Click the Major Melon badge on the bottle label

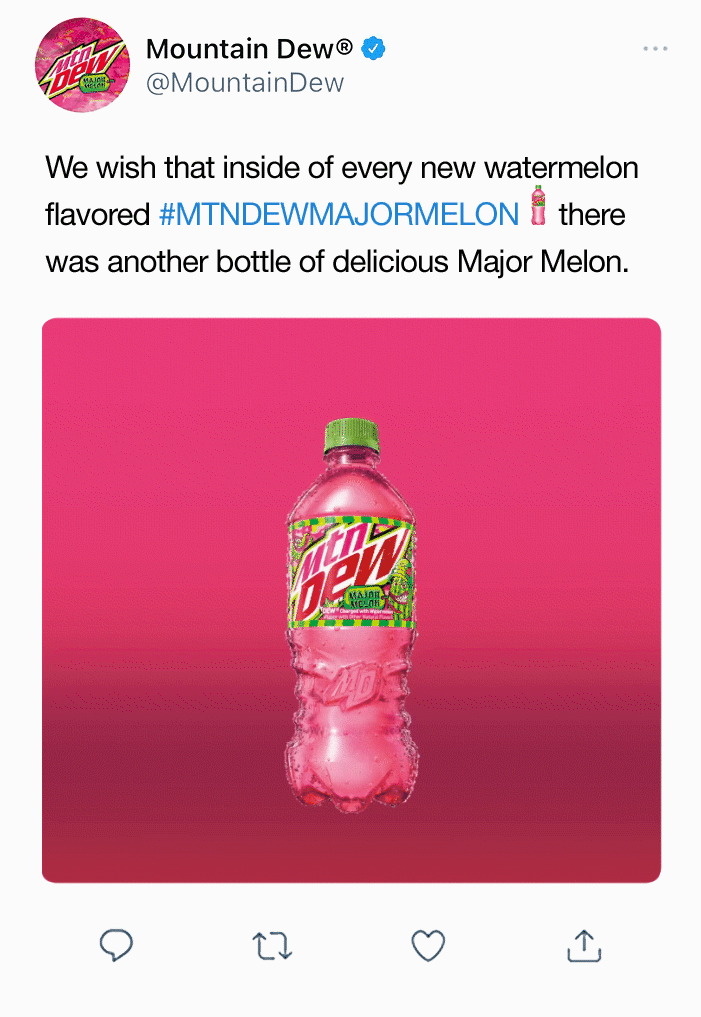366,599
